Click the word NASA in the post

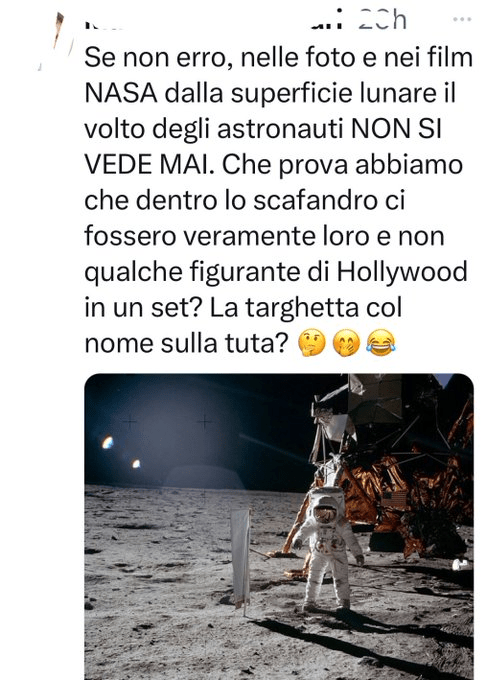point(121,92)
